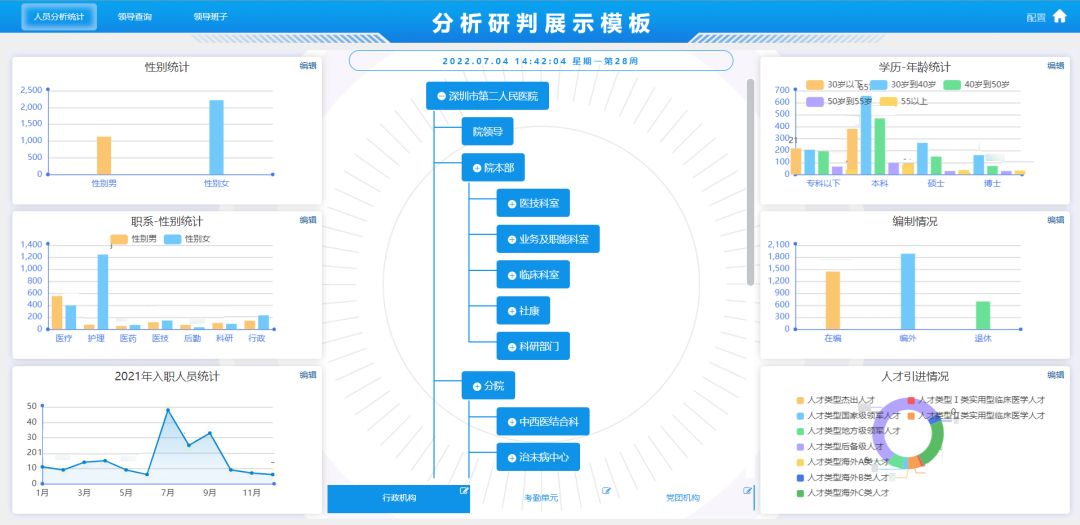Expand the 分院 tree node
The width and height of the screenshot is (1080, 525).
coord(476,386)
